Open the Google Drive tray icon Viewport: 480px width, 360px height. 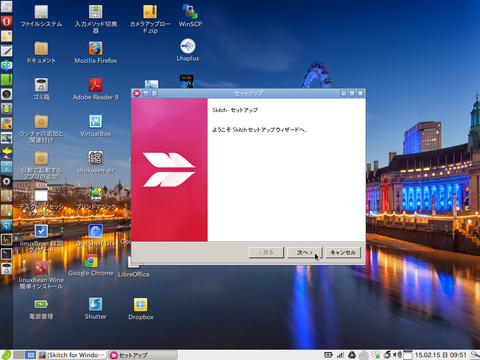pyautogui.click(x=352, y=355)
